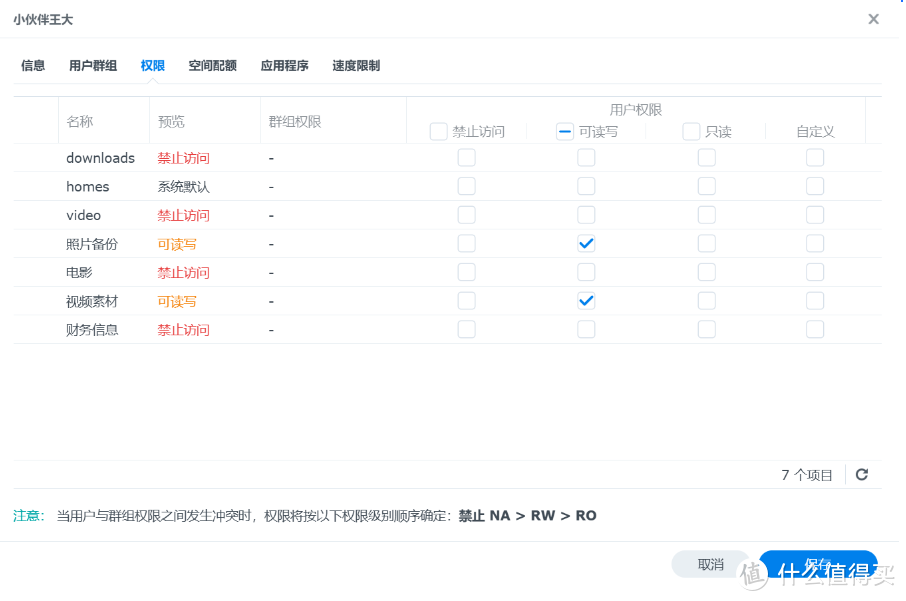Uncheck 可读写 for 照片备份 folder

(x=586, y=243)
